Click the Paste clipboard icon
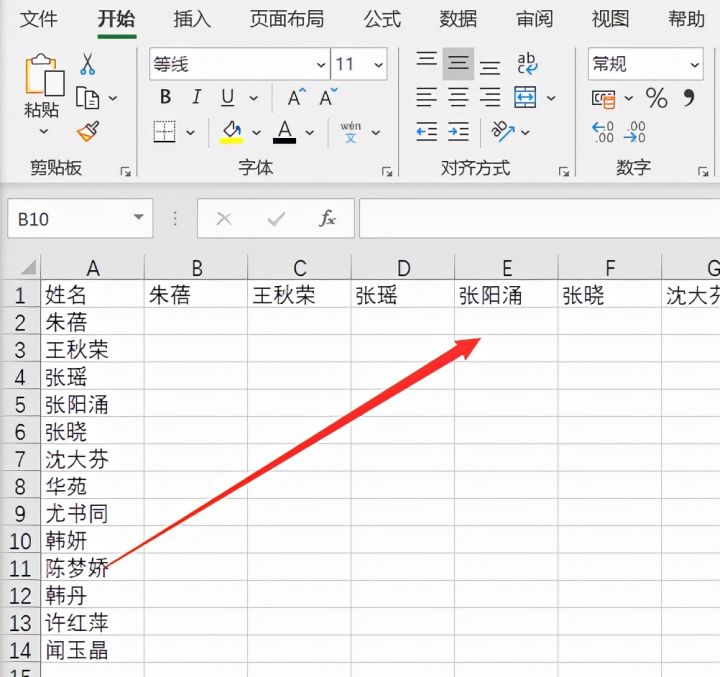The width and height of the screenshot is (720, 677). [x=44, y=75]
